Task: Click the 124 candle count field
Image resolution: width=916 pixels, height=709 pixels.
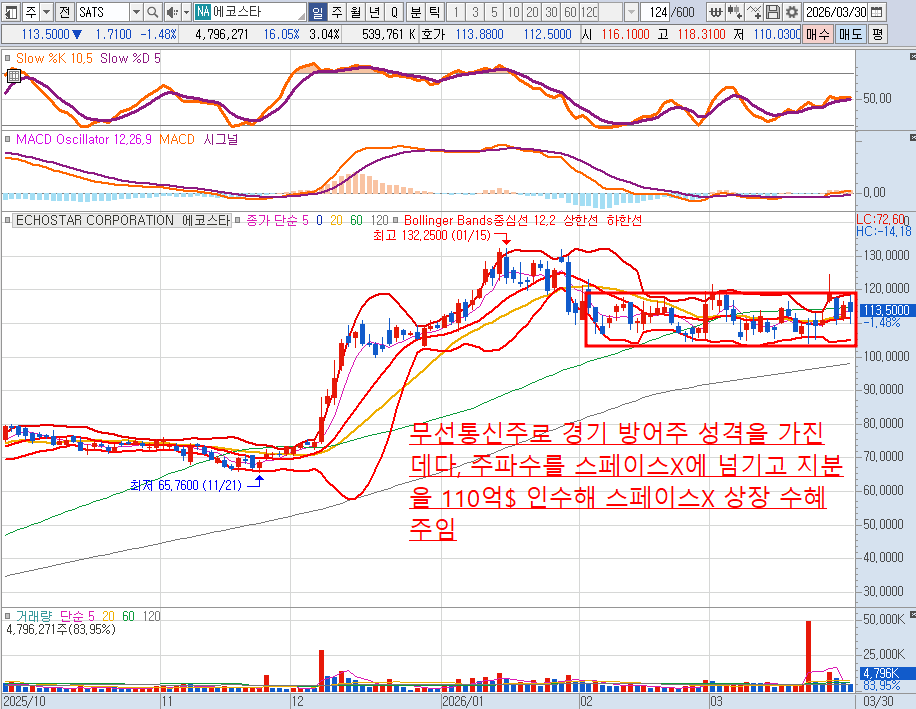Action: [x=657, y=12]
